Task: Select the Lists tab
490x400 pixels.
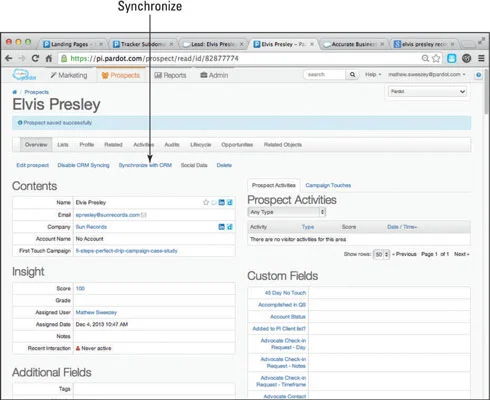Action: coord(63,145)
